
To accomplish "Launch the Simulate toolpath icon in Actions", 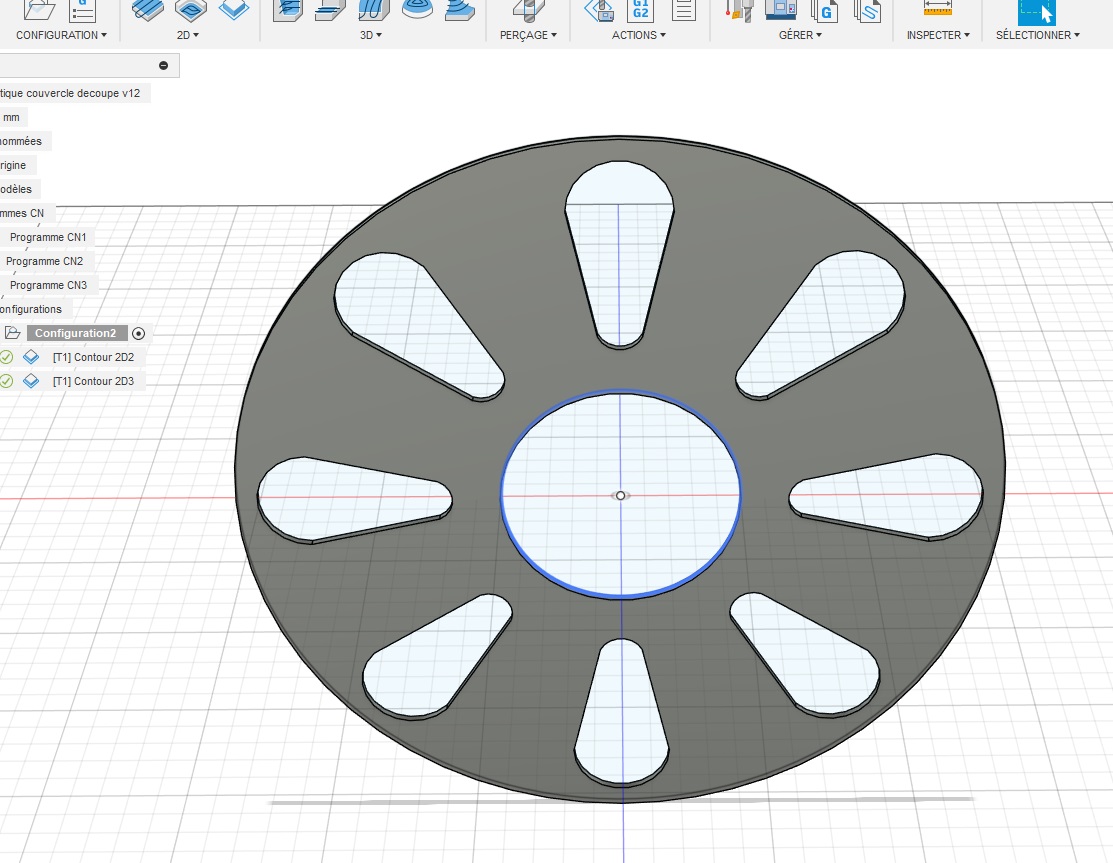I will [x=599, y=9].
